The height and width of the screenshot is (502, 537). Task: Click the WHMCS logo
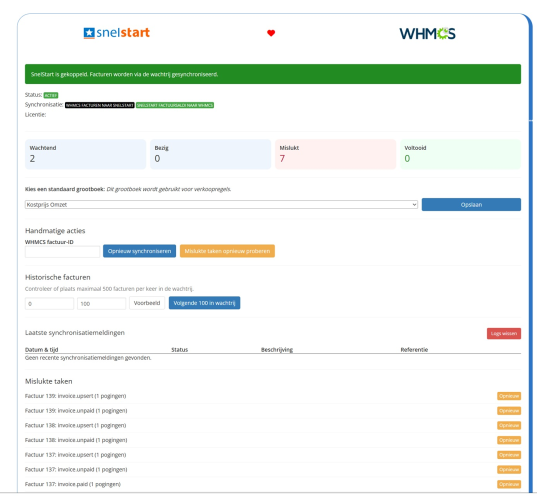(x=427, y=34)
